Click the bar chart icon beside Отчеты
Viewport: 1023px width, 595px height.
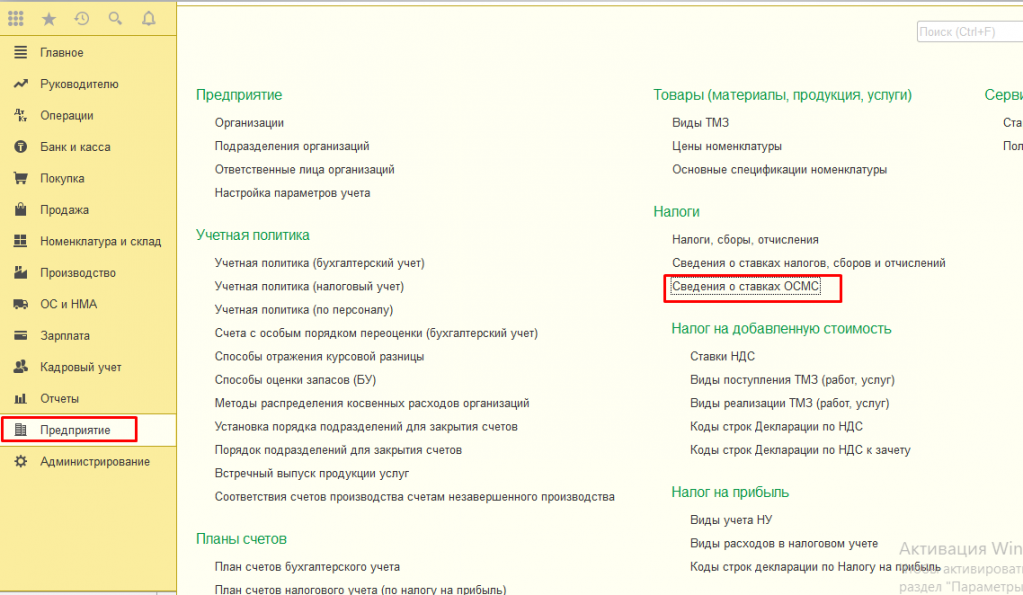coord(20,399)
